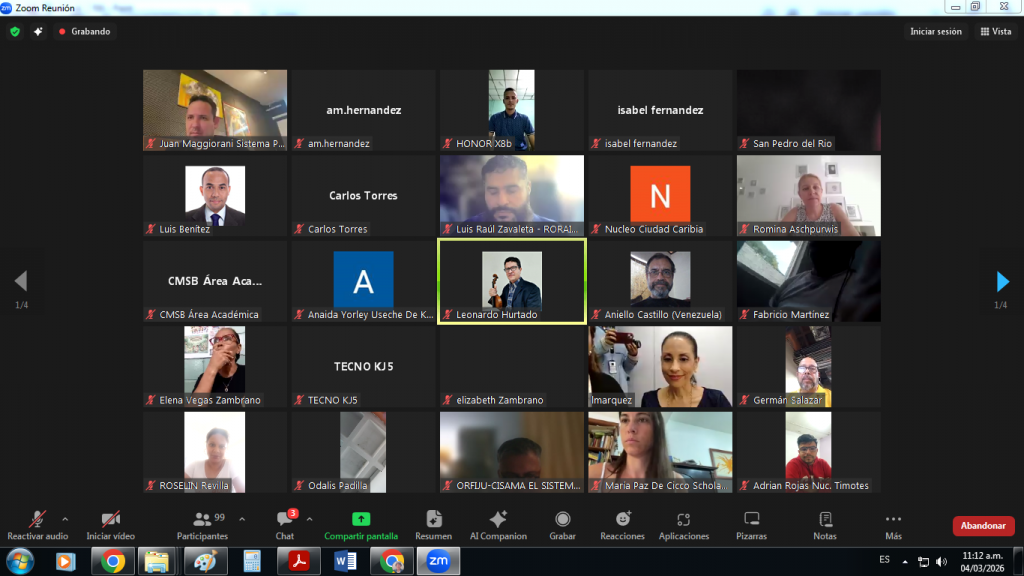Image resolution: width=1024 pixels, height=576 pixels.
Task: Open the Chat panel
Action: [x=285, y=525]
